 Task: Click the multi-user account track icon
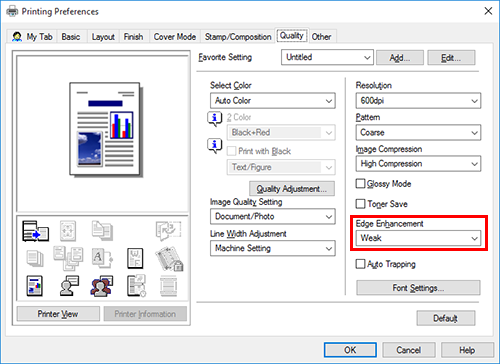coord(102,286)
